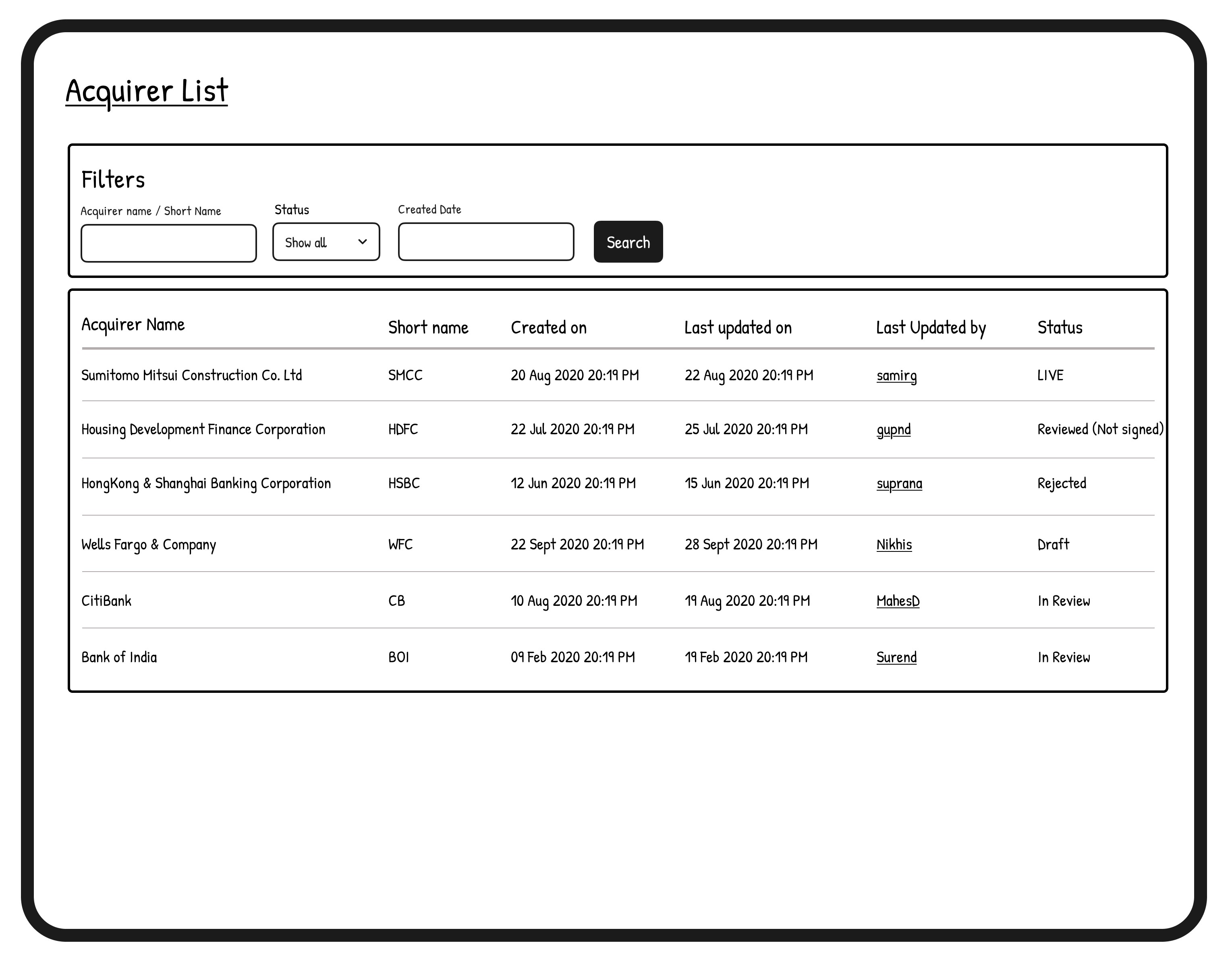This screenshot has width=1232, height=974.
Task: Click the suprana user link
Action: (899, 484)
